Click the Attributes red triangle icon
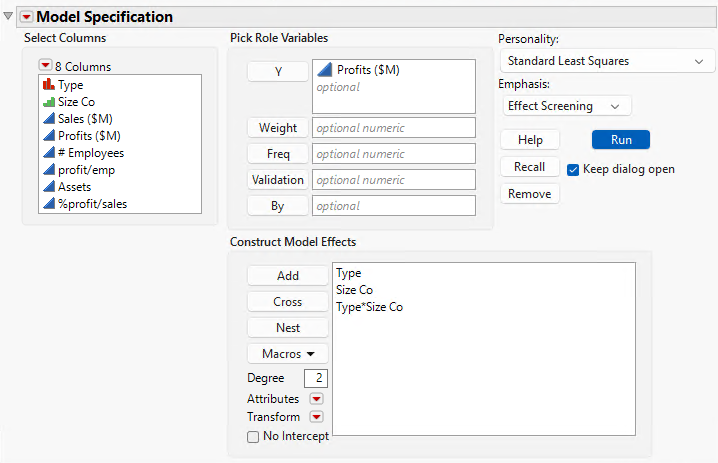Screen dimensions: 718x463 (x=316, y=399)
